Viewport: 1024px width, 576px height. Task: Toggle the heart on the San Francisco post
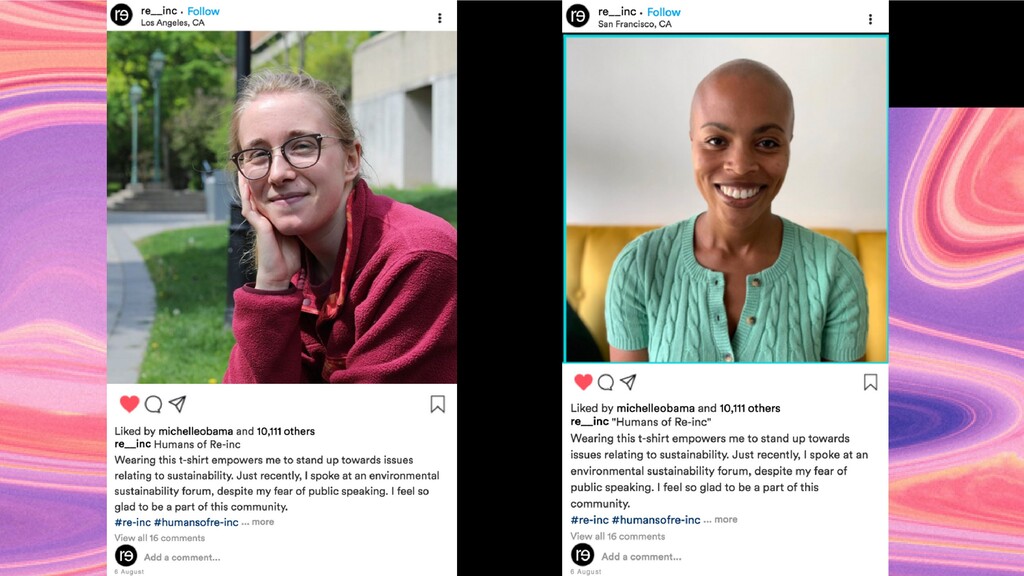pos(583,381)
